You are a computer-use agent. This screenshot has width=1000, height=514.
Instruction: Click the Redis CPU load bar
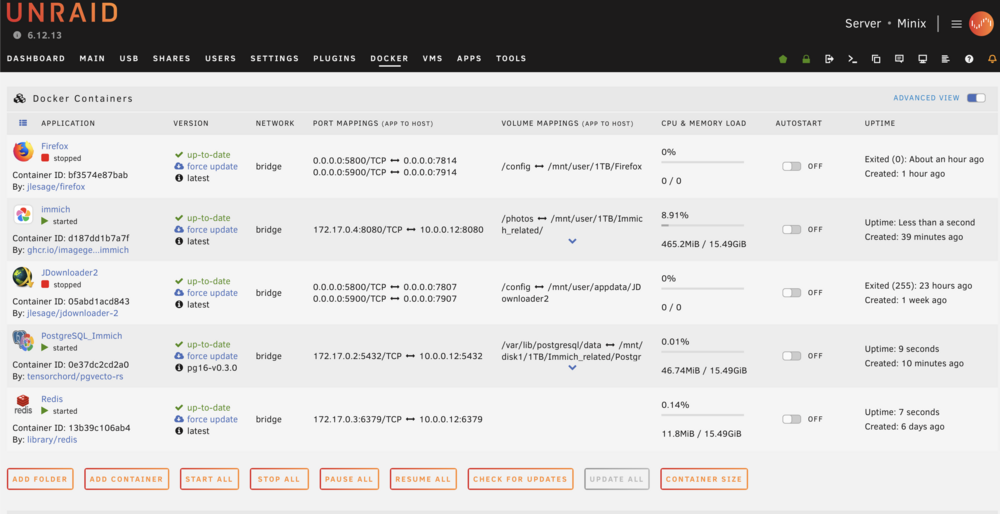[702, 415]
